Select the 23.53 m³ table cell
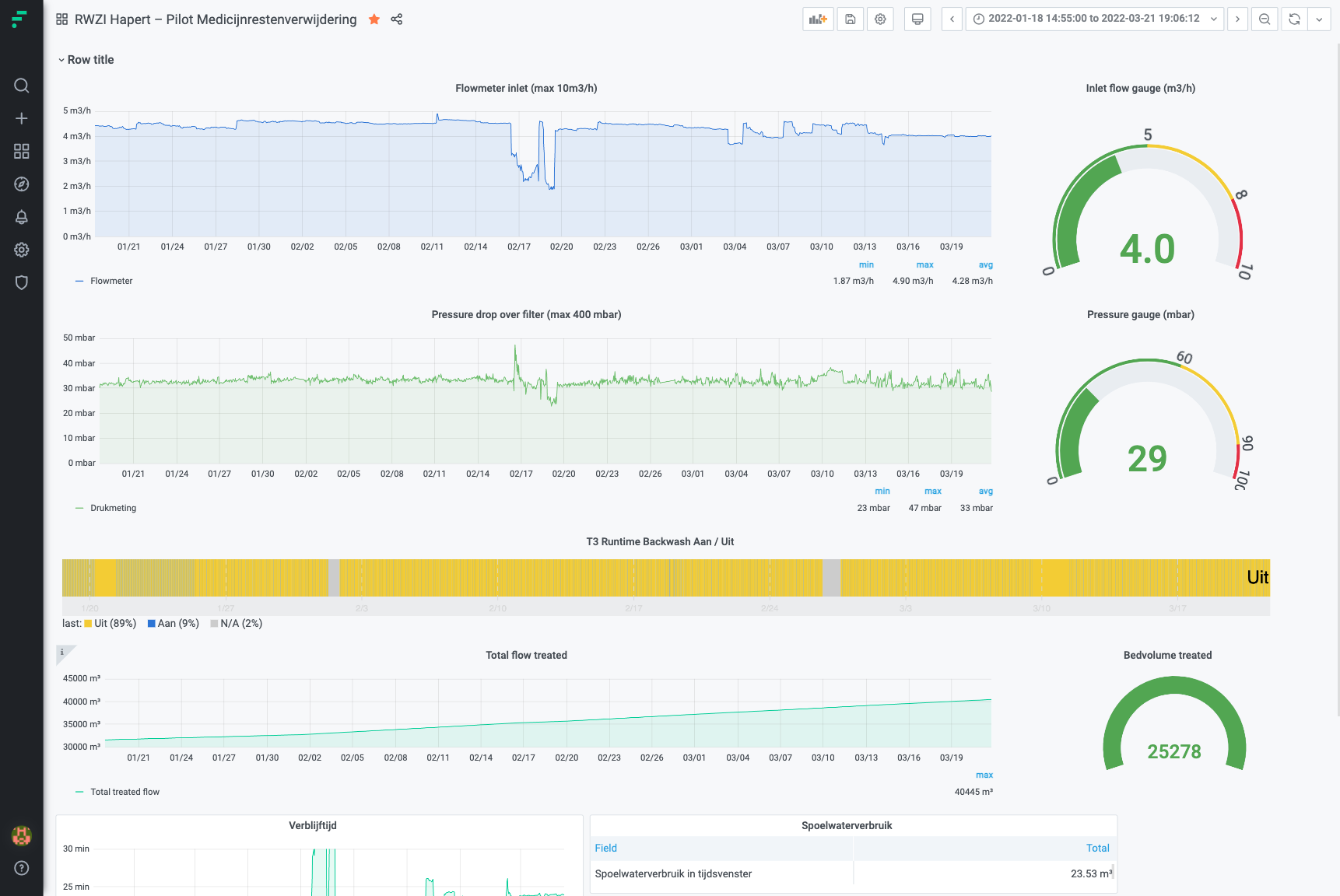 [x=984, y=874]
